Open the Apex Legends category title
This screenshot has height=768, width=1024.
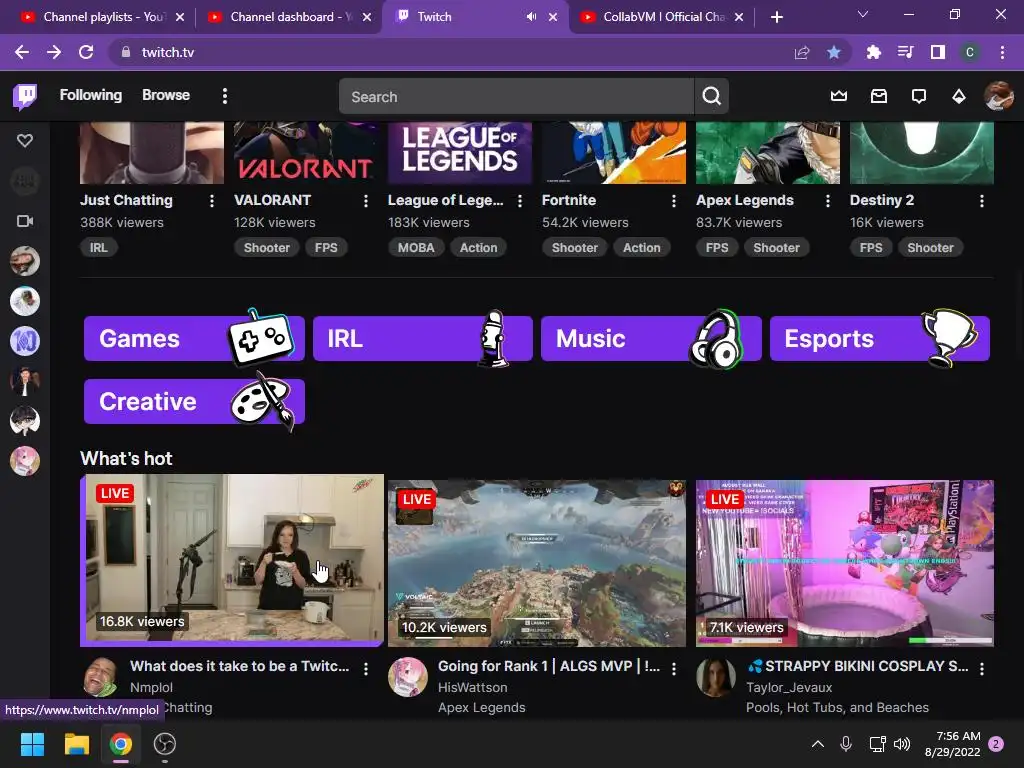[x=744, y=200]
